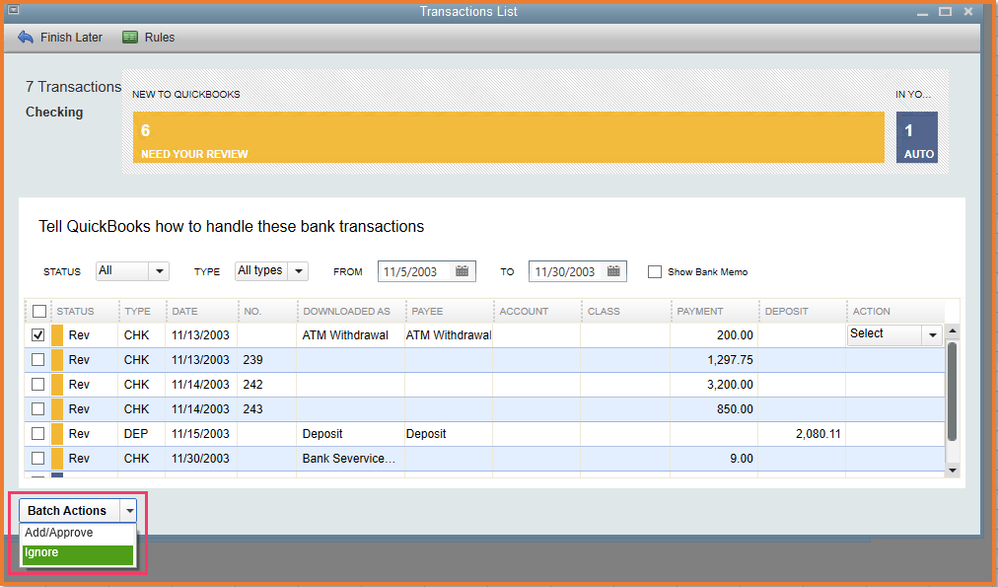
Task: Toggle the select-all header checkbox
Action: tap(39, 311)
